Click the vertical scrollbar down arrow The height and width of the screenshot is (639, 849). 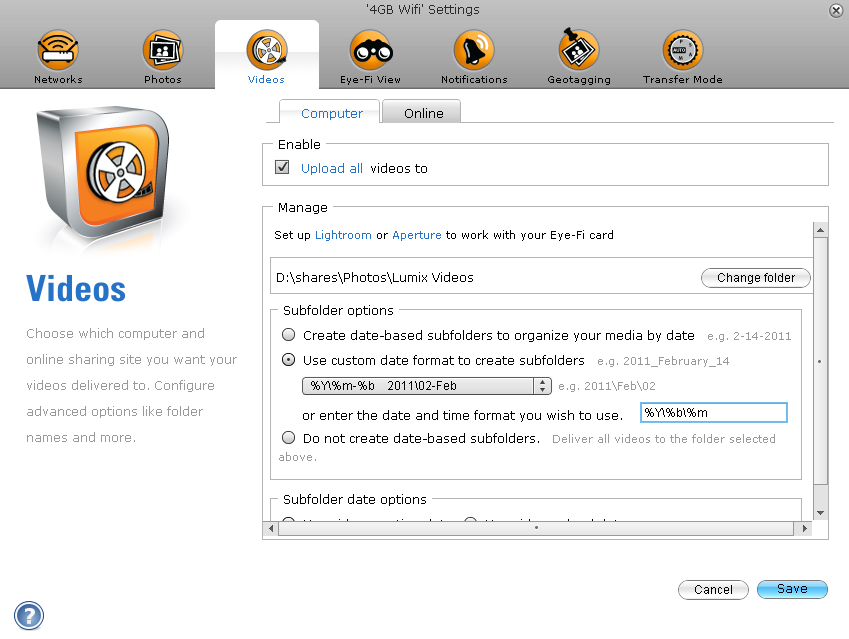point(820,513)
